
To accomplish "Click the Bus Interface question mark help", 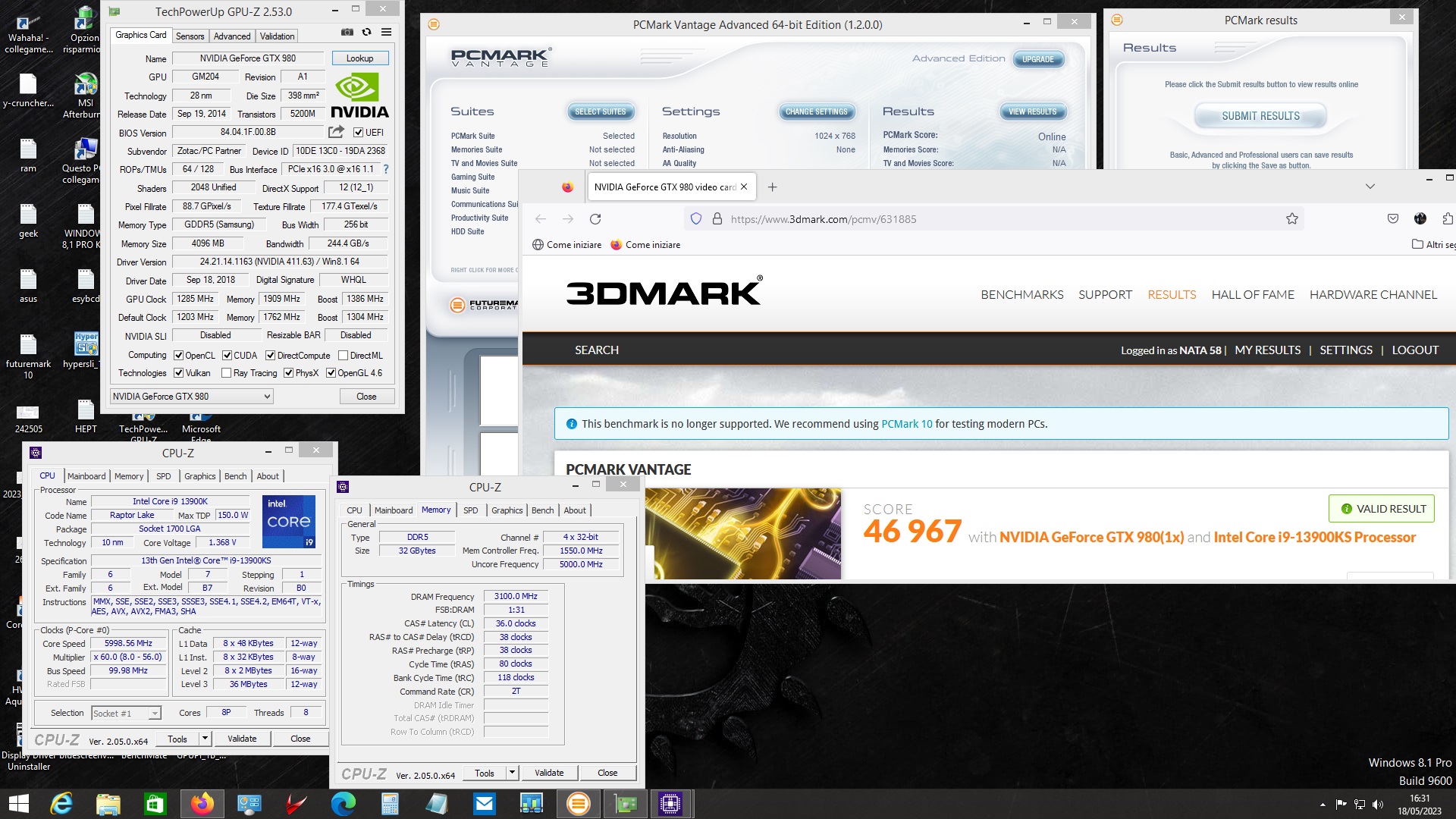I will pos(386,169).
